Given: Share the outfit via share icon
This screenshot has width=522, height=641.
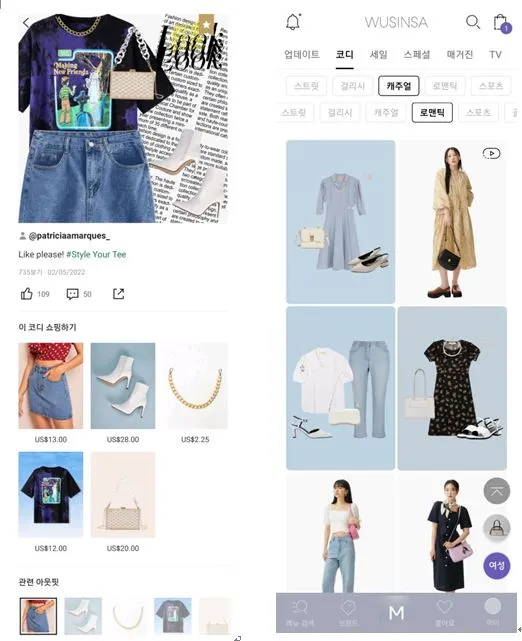Looking at the screenshot, I should [x=119, y=294].
